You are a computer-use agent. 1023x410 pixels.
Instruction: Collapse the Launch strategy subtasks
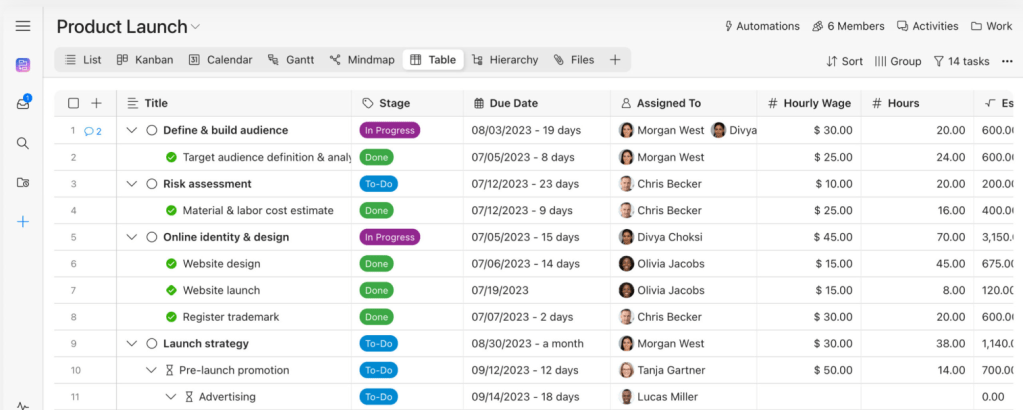click(131, 344)
